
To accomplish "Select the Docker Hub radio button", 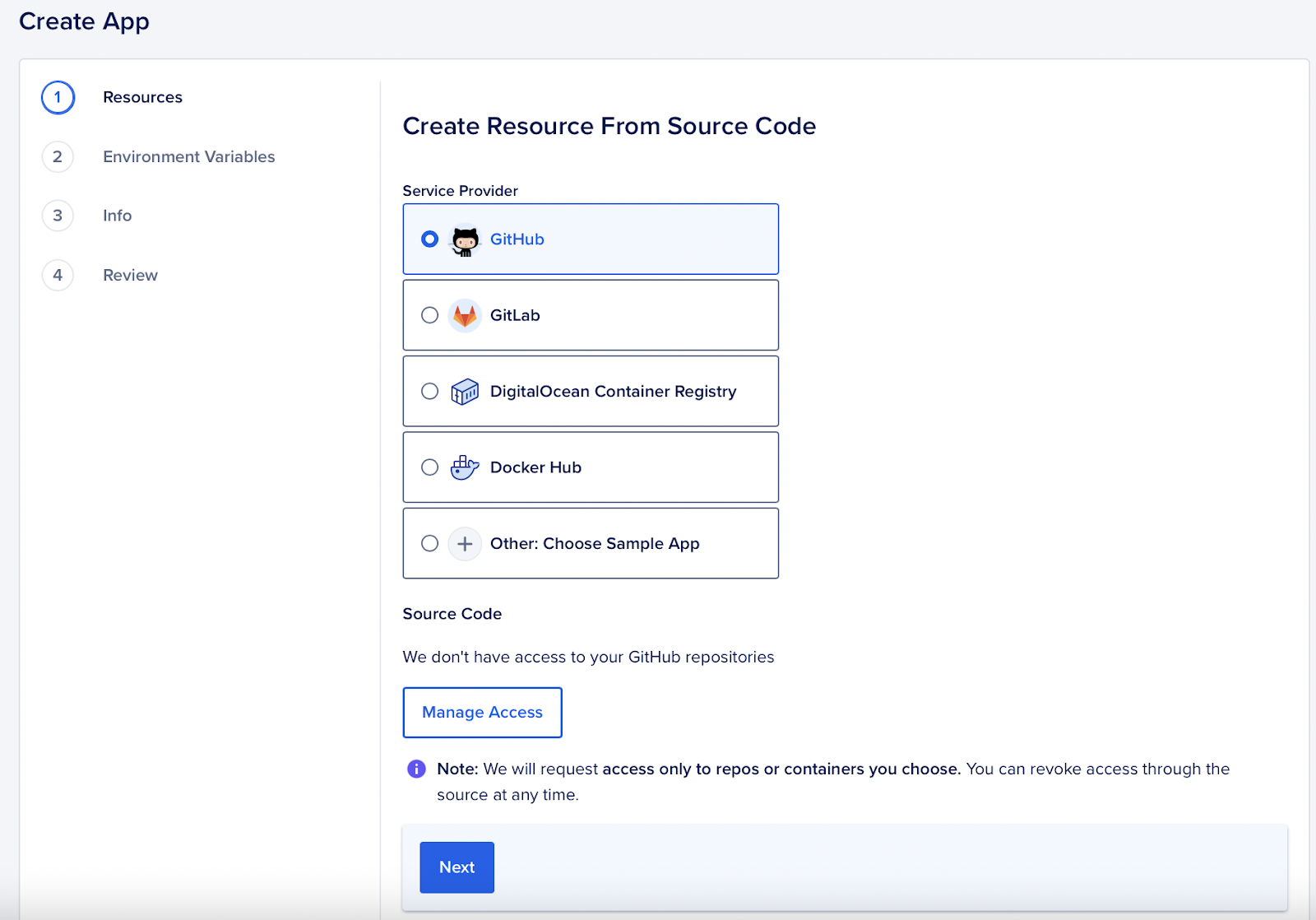I will 429,467.
